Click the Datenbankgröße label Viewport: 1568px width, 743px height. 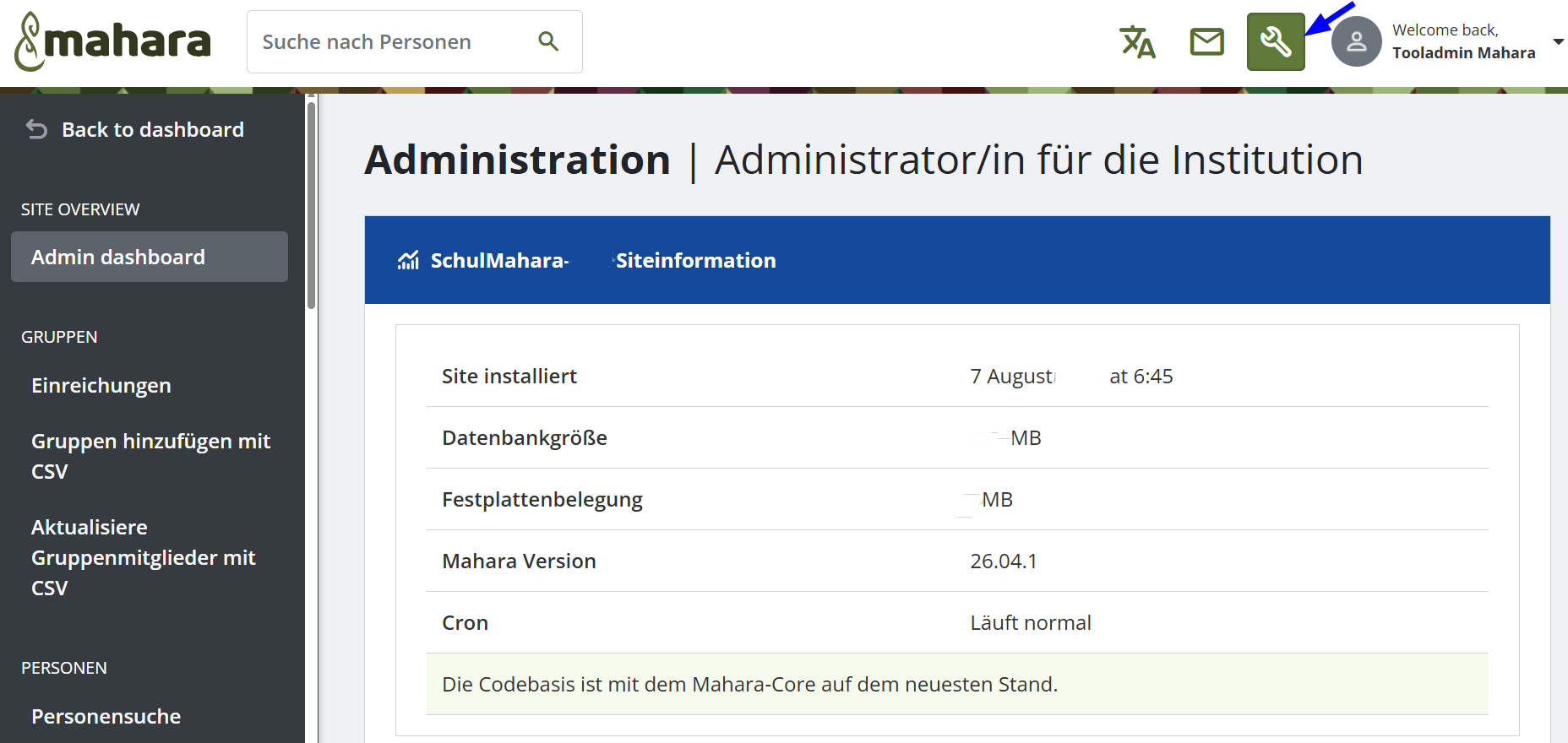coord(525,437)
